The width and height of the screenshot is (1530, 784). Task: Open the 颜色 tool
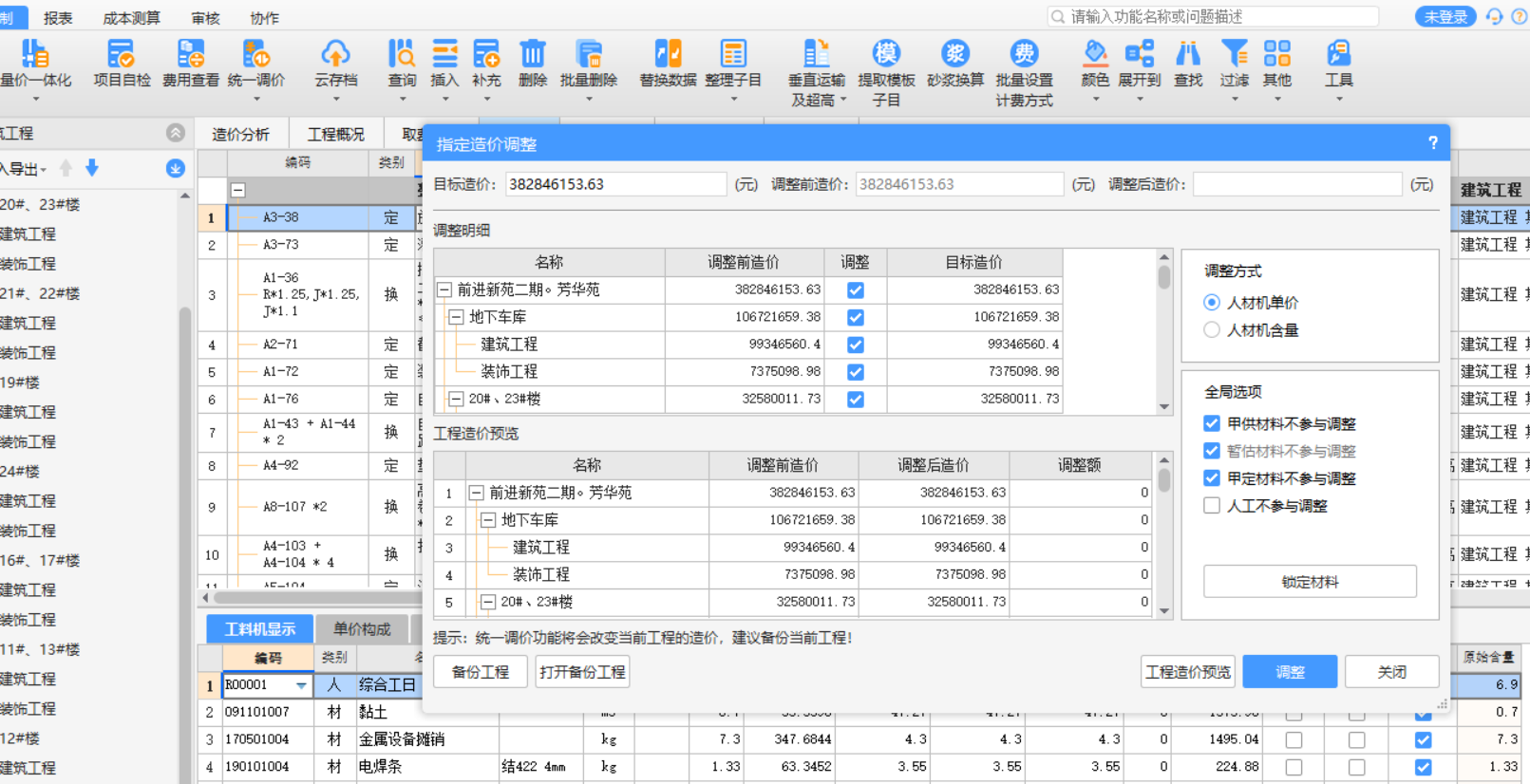[1095, 65]
